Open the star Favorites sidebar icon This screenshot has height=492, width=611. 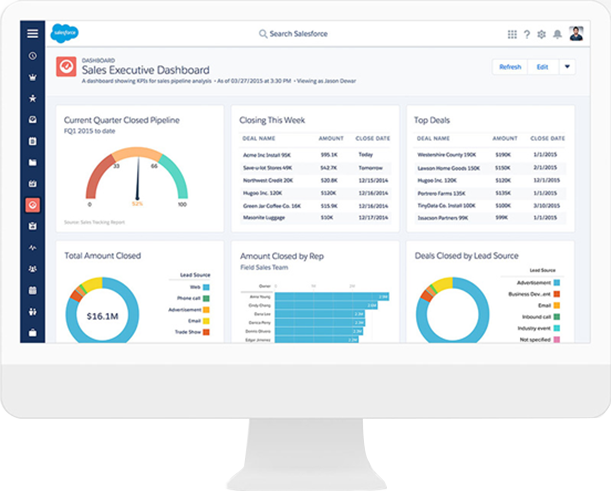point(33,99)
